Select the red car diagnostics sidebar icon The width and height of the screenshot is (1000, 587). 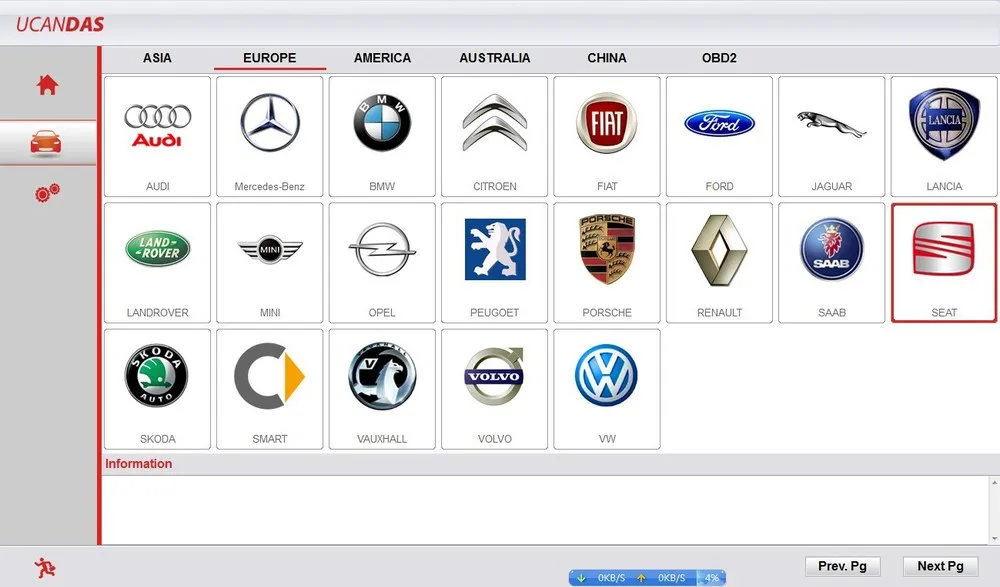(46, 143)
